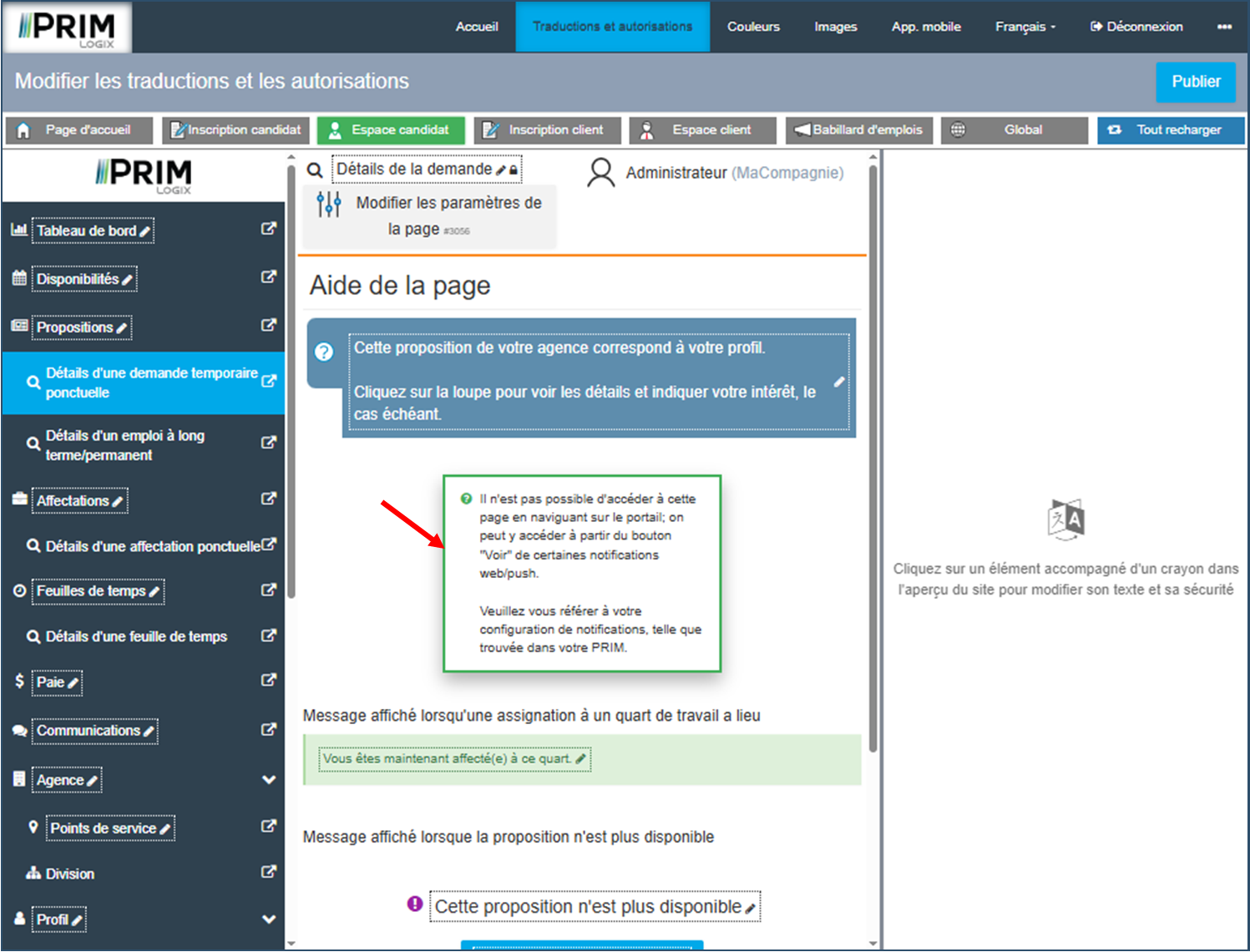Image resolution: width=1250 pixels, height=952 pixels.
Task: Select the Babillard d'emplois tab
Action: pyautogui.click(x=859, y=130)
